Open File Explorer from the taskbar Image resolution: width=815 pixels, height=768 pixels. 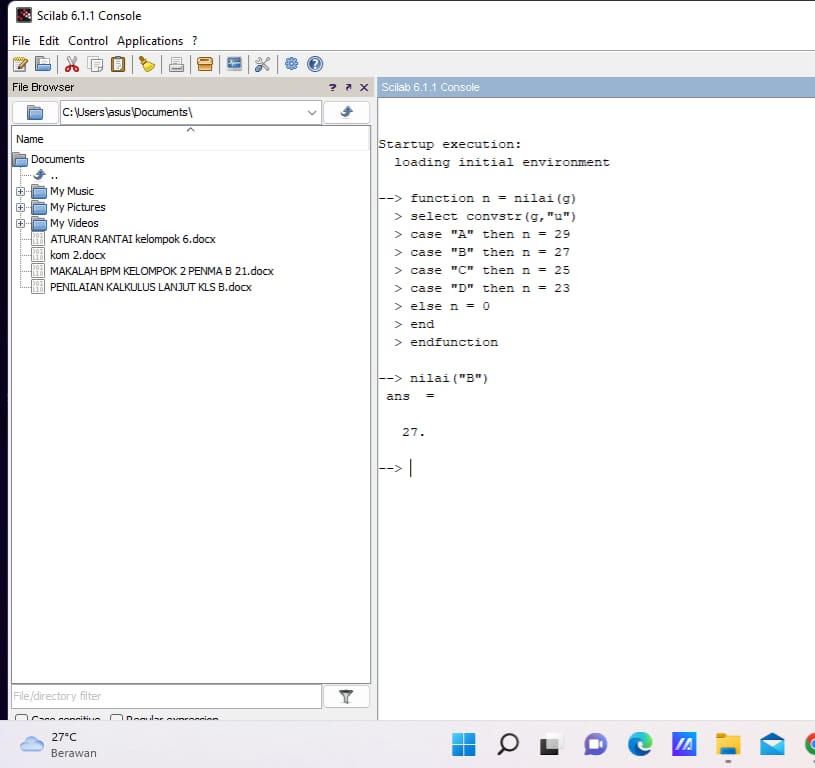728,745
